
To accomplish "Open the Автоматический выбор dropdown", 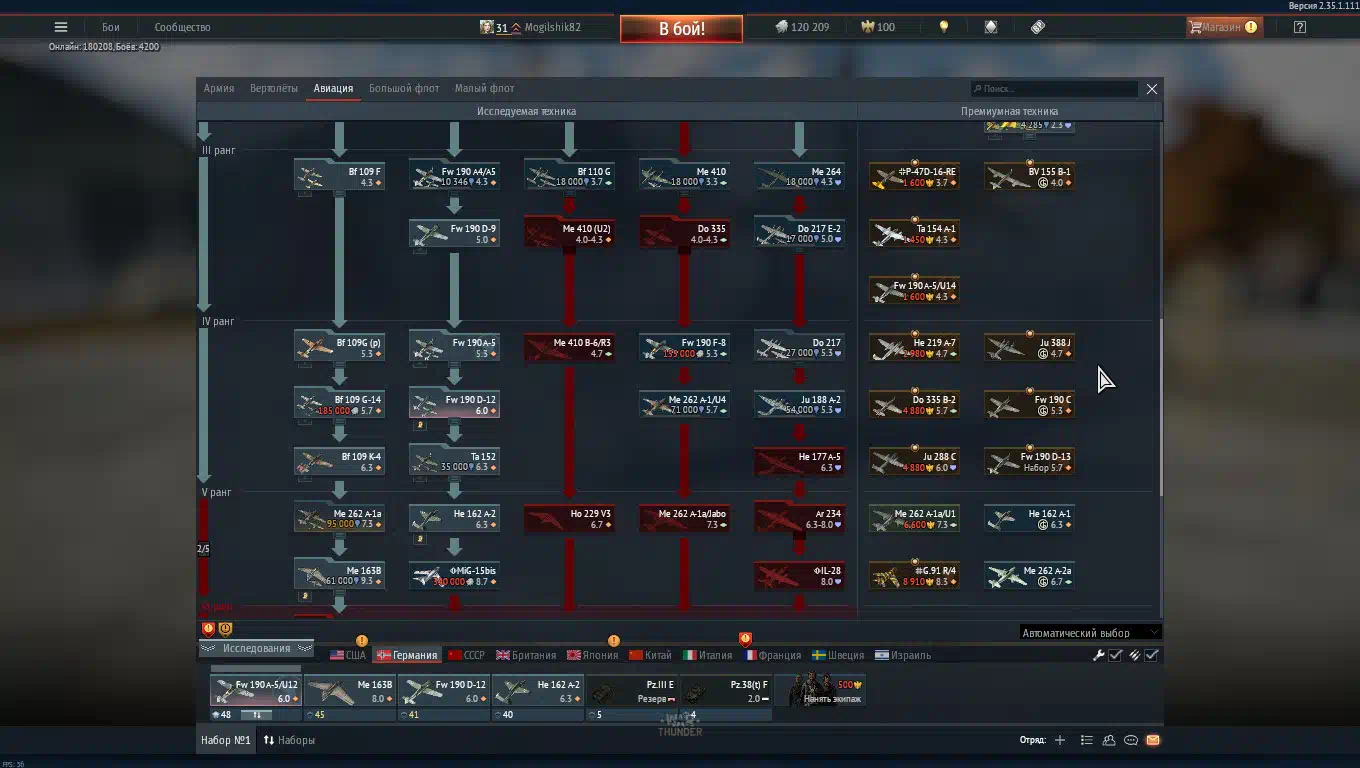I will point(1090,632).
